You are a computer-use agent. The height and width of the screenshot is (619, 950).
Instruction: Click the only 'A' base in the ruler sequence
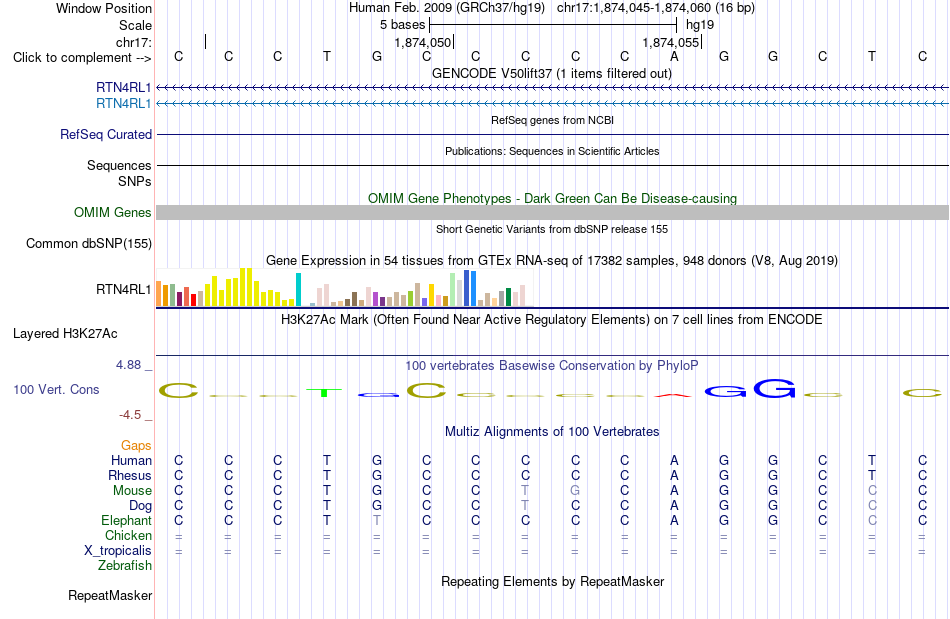tap(674, 56)
